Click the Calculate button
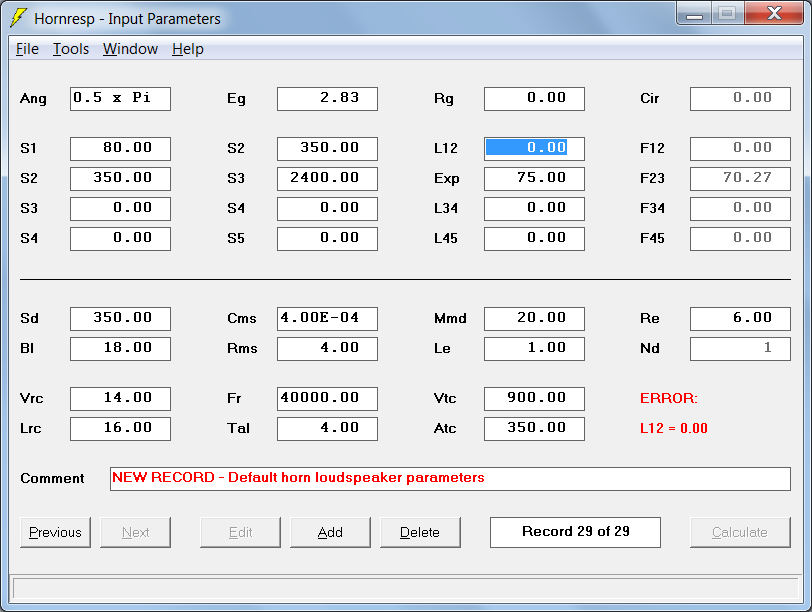This screenshot has height=612, width=812. coord(740,532)
